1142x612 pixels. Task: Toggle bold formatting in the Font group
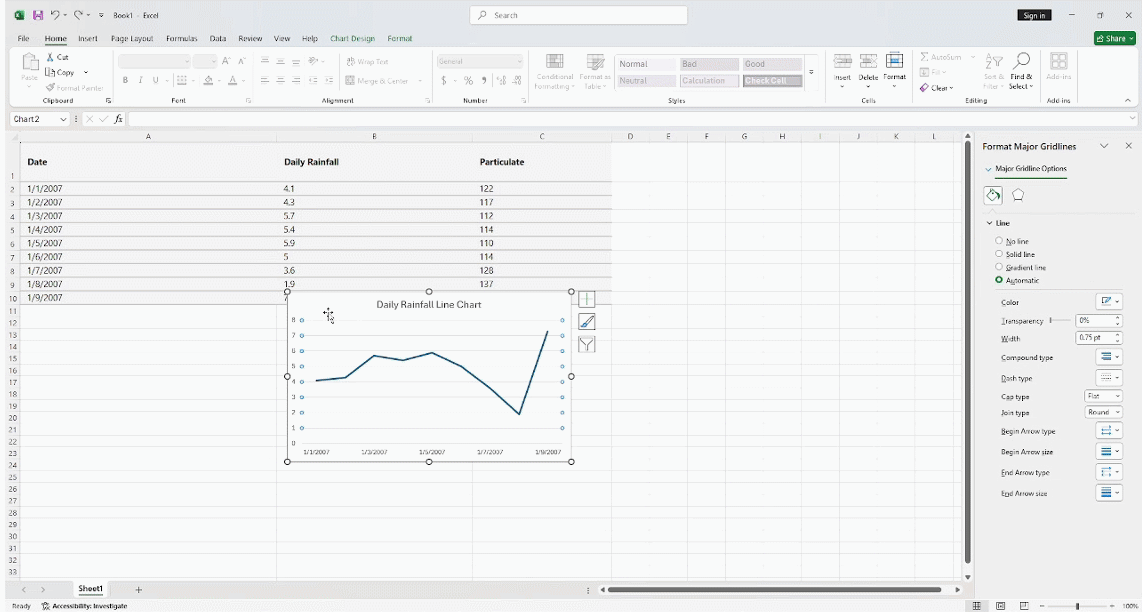click(124, 80)
